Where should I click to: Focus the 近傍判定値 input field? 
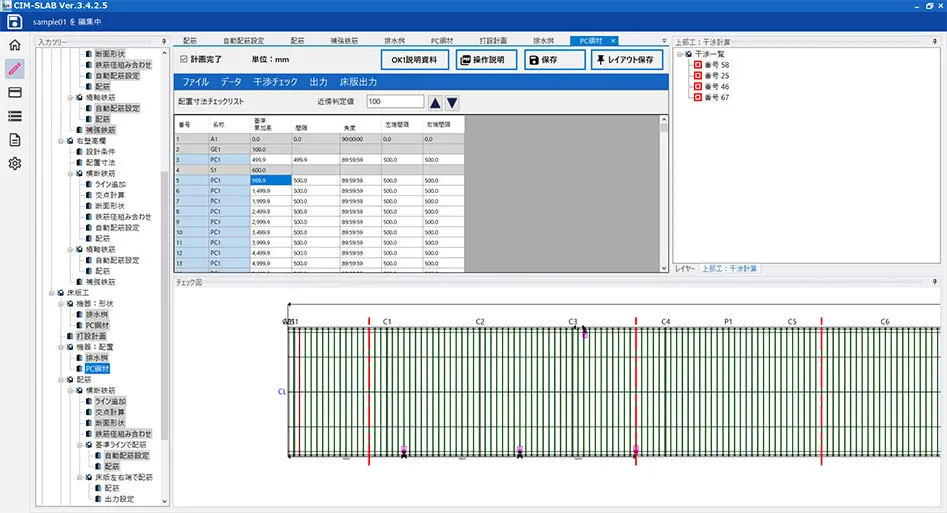(395, 102)
